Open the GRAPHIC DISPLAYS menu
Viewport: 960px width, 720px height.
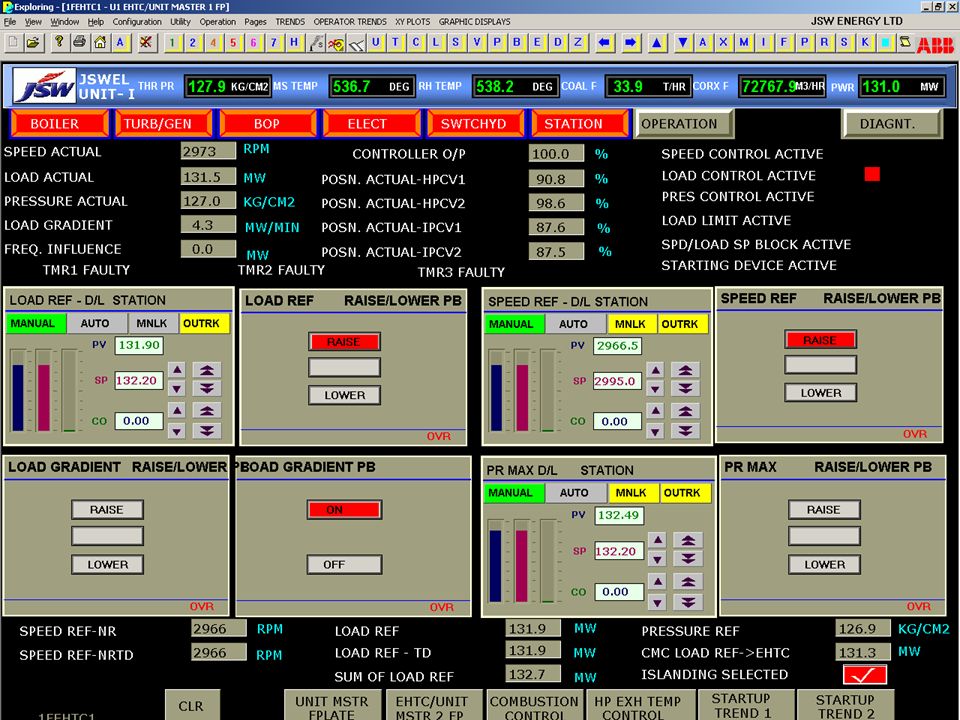[x=474, y=22]
